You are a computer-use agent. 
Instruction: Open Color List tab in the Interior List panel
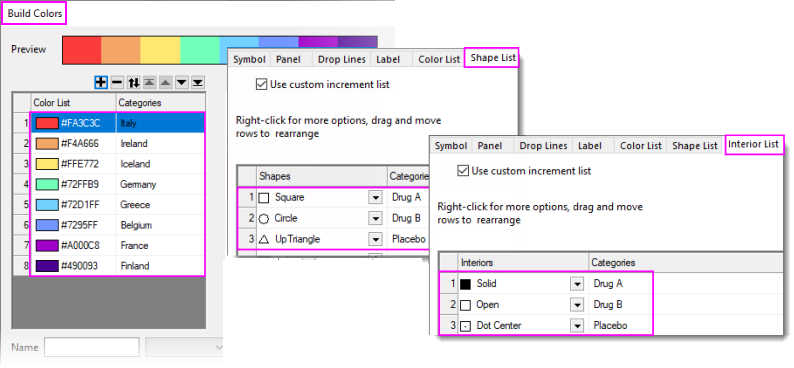(x=641, y=146)
